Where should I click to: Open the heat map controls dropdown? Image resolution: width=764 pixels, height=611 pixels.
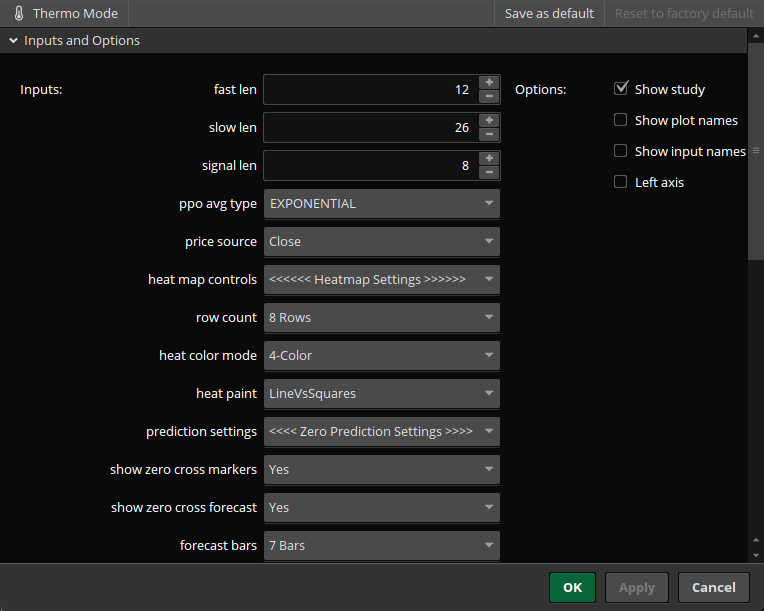click(382, 280)
